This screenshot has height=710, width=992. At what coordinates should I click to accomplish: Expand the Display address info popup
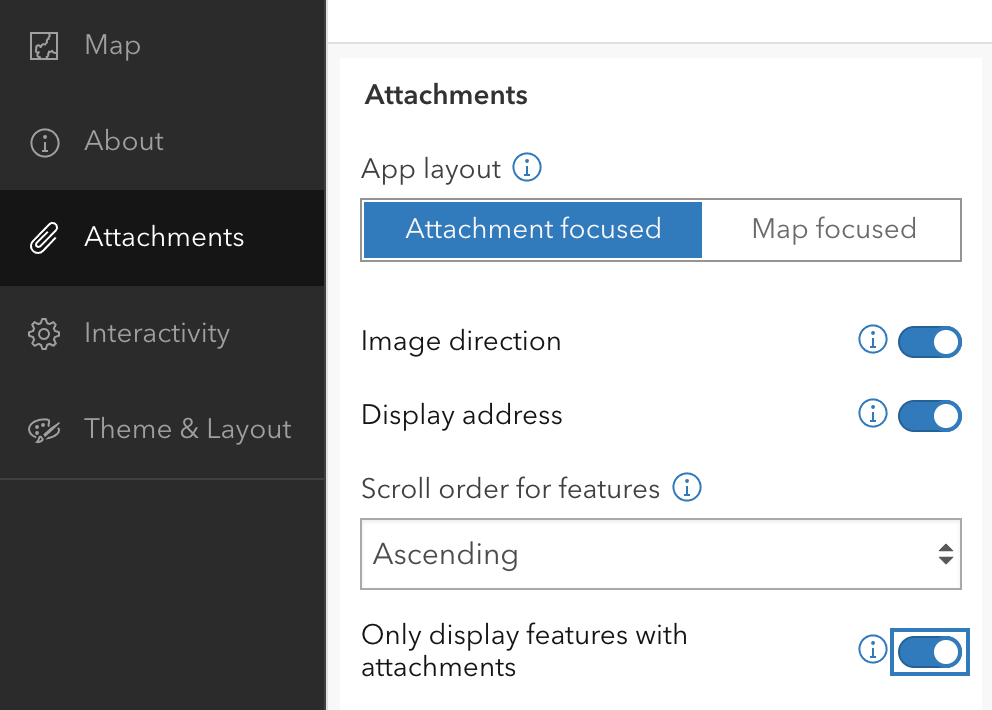[872, 414]
